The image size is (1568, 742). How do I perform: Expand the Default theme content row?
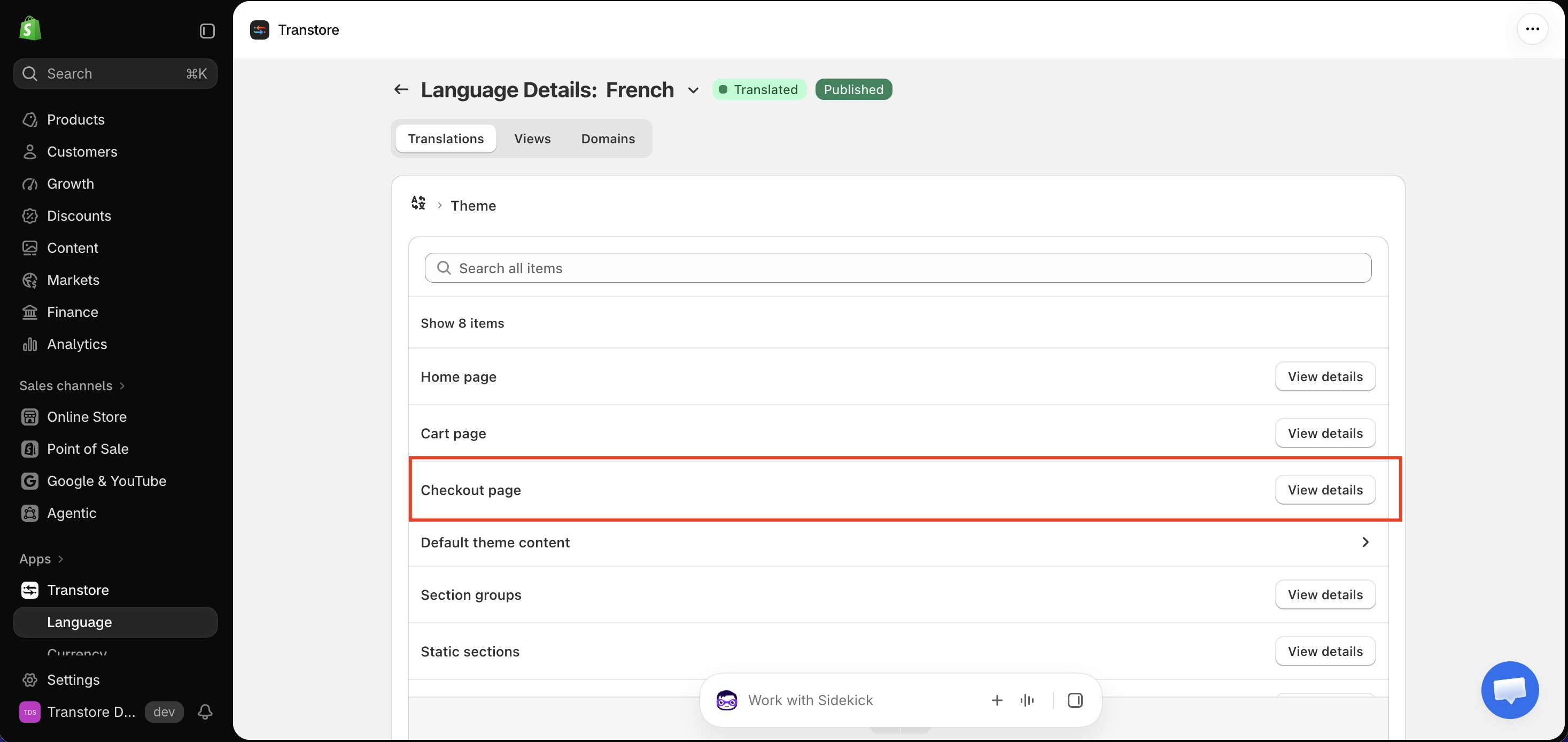click(x=898, y=543)
